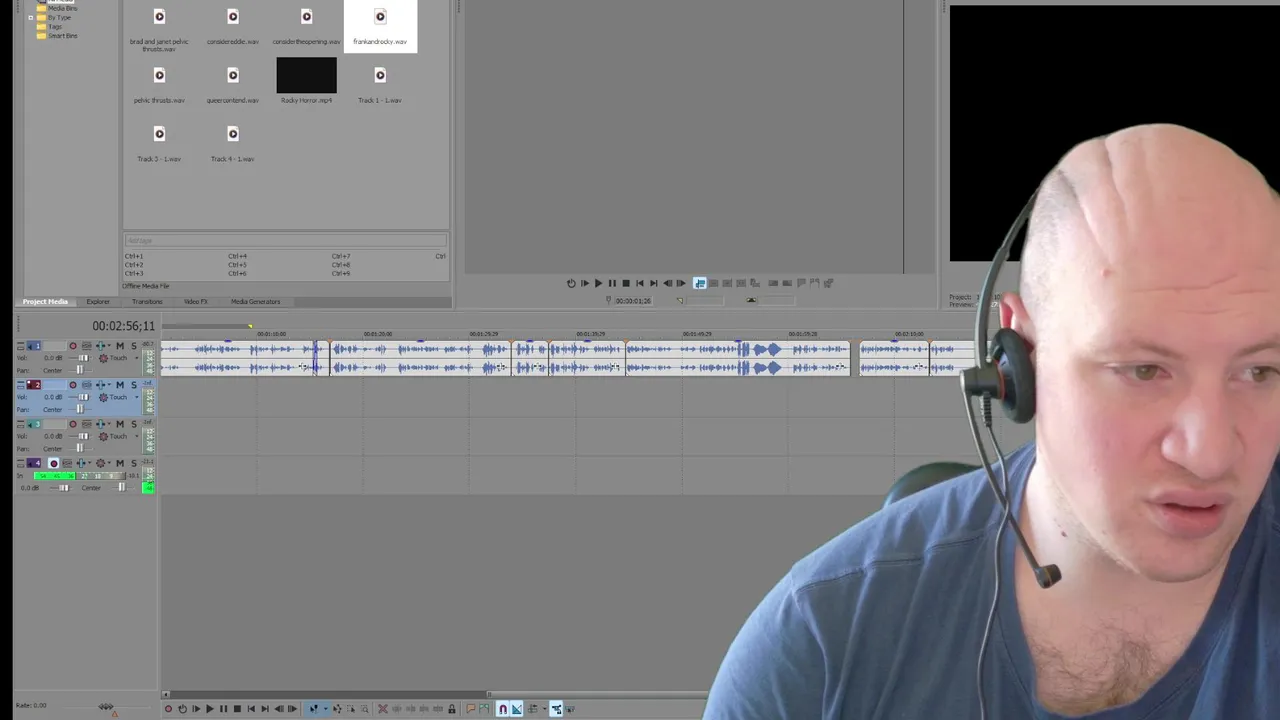Toggle Loop Playback in the Trimmer transport
The height and width of the screenshot is (720, 1280).
pyautogui.click(x=571, y=283)
